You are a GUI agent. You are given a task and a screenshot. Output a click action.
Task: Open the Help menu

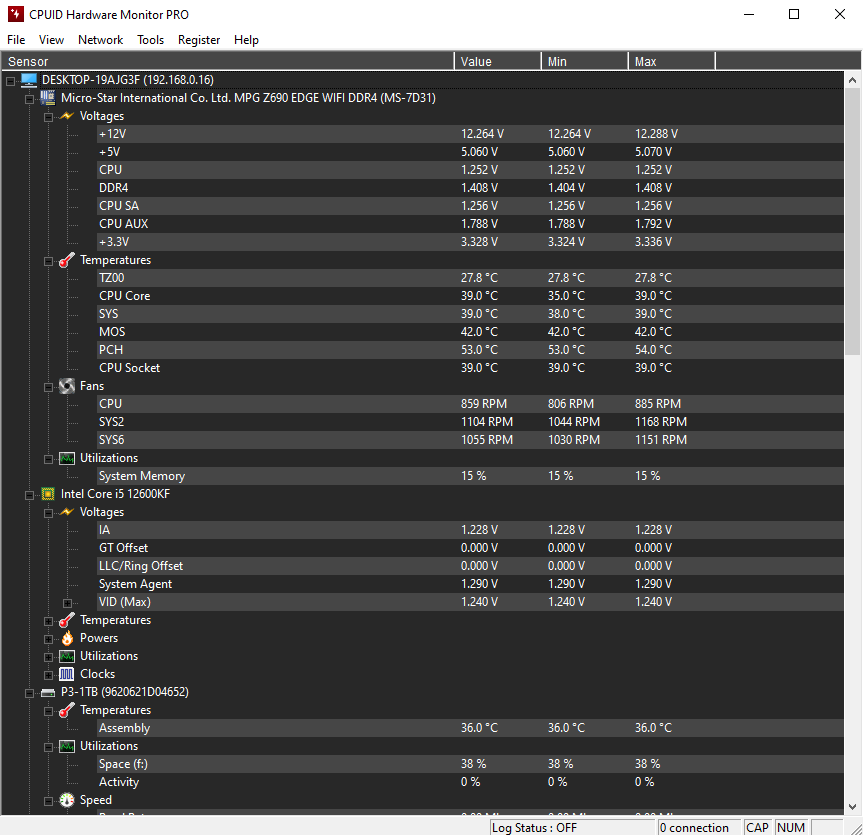click(246, 40)
